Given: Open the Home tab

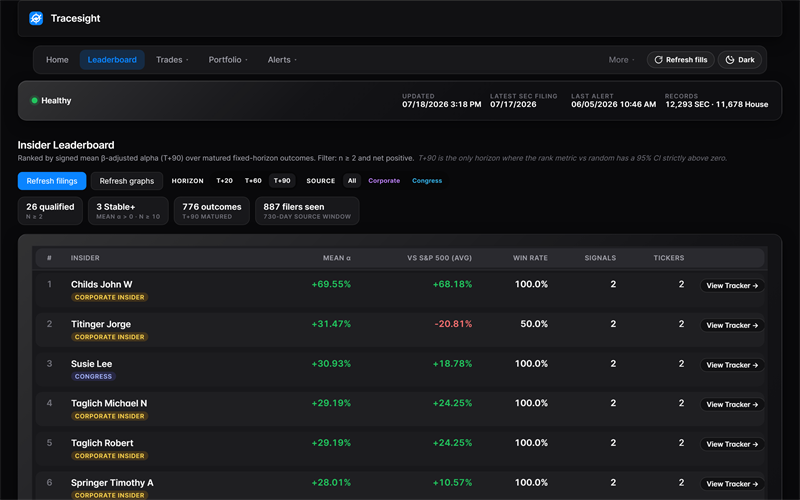Looking at the screenshot, I should [x=57, y=60].
